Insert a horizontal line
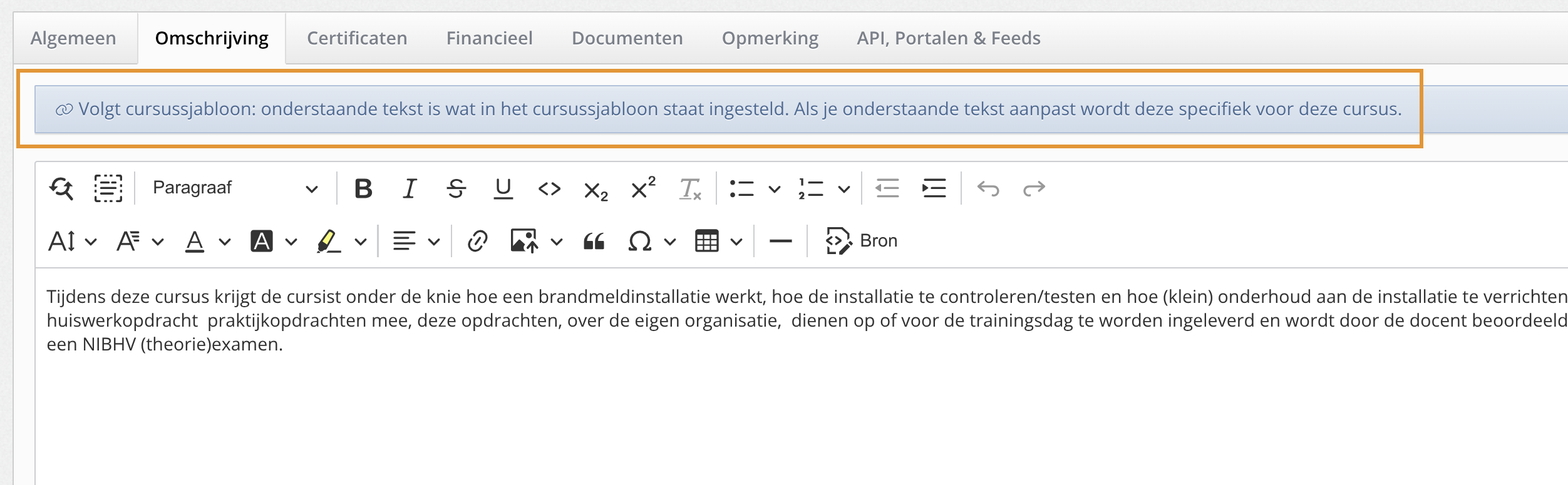1568x485 pixels. coord(780,241)
